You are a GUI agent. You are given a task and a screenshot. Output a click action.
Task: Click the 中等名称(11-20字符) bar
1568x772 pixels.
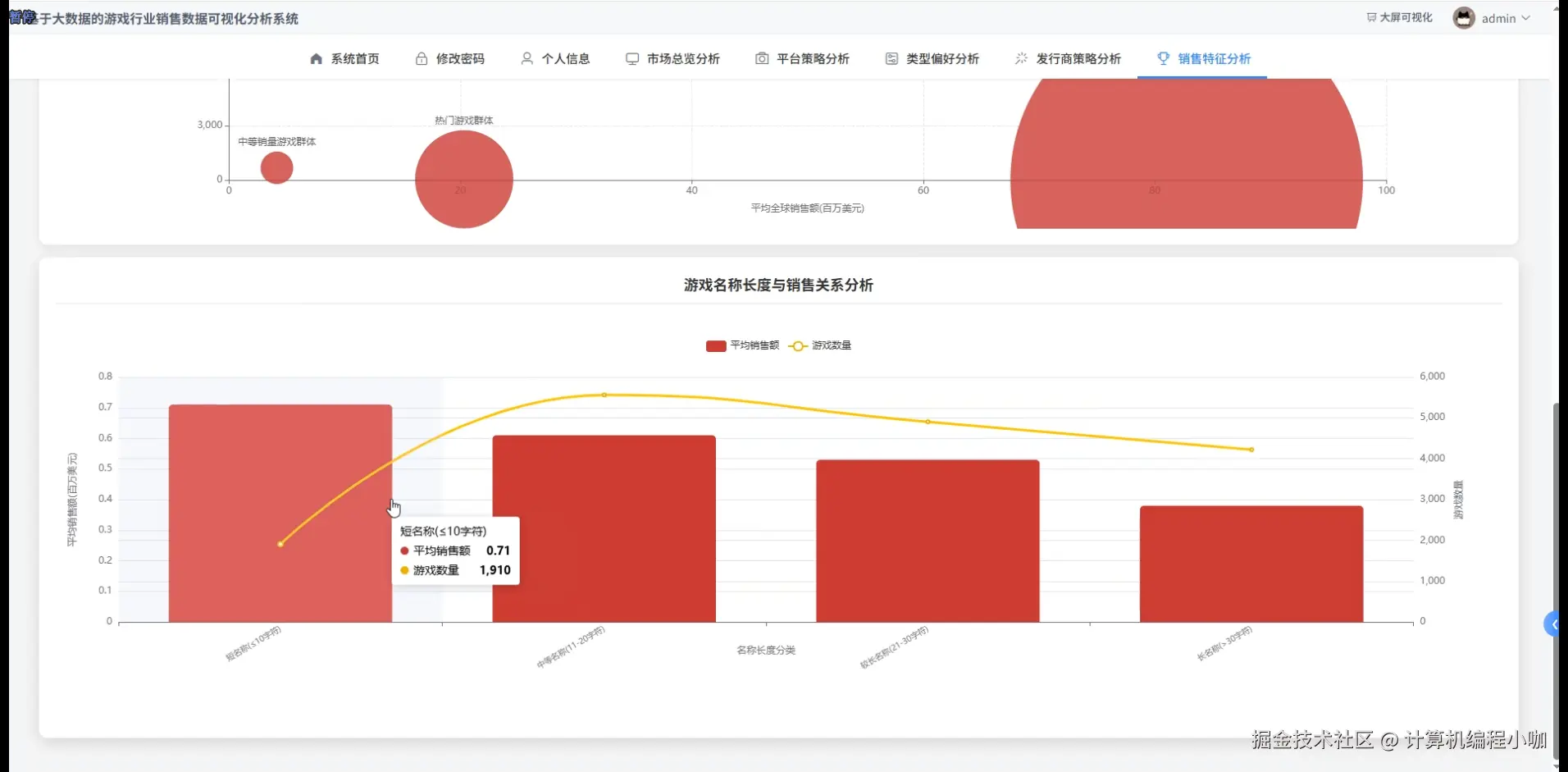tap(604, 528)
